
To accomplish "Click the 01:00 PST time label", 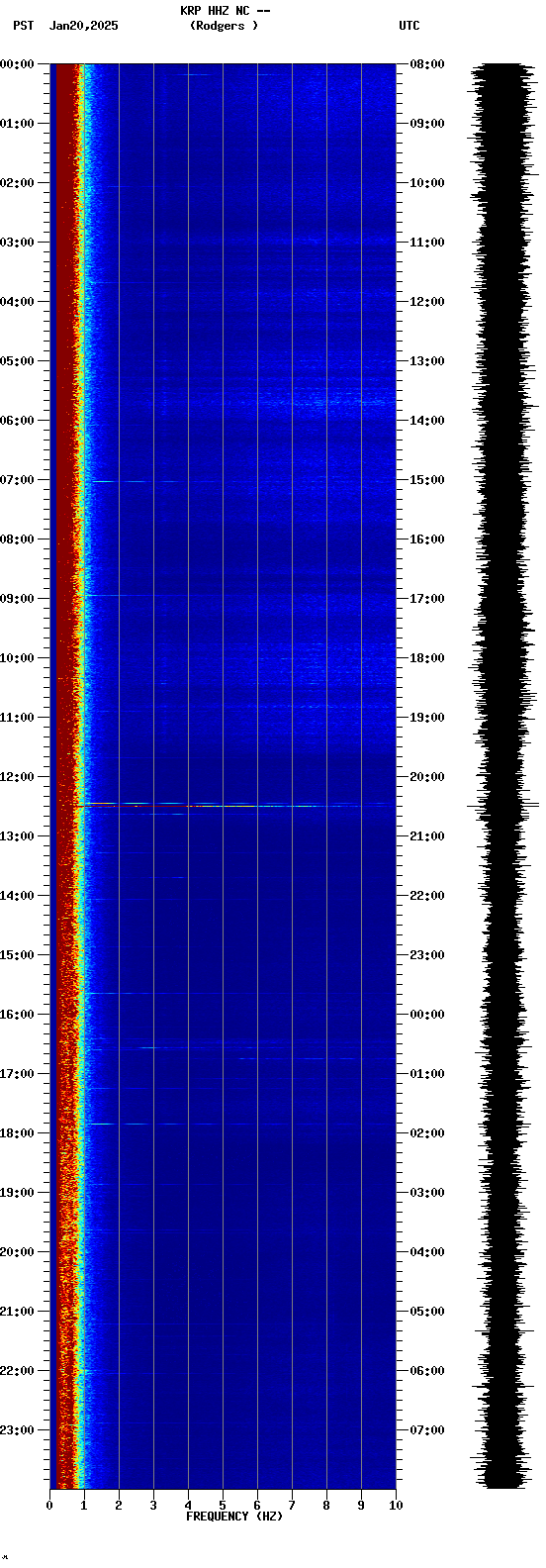I will click(17, 124).
